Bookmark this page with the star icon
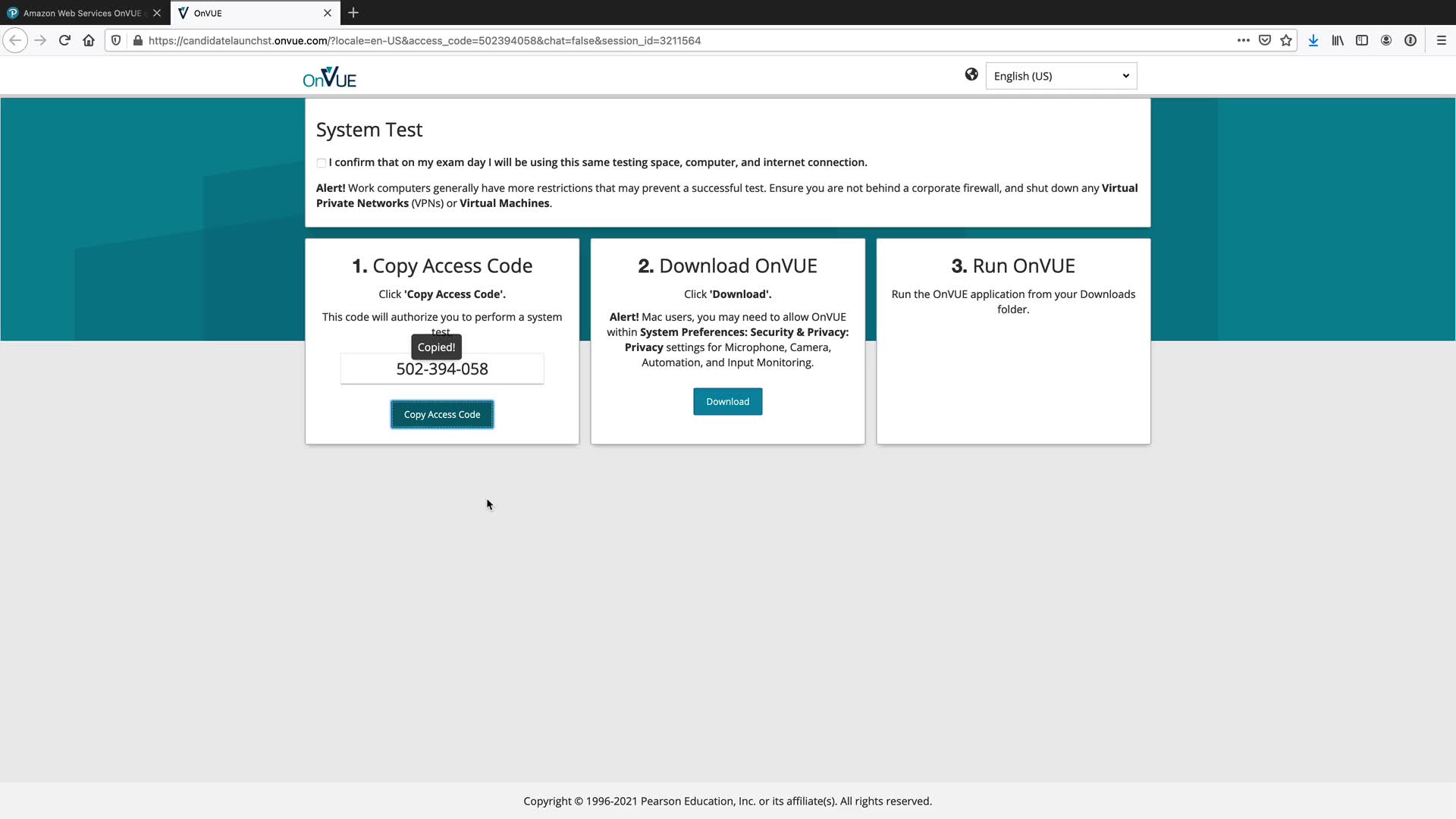The image size is (1456, 819). click(x=1286, y=40)
